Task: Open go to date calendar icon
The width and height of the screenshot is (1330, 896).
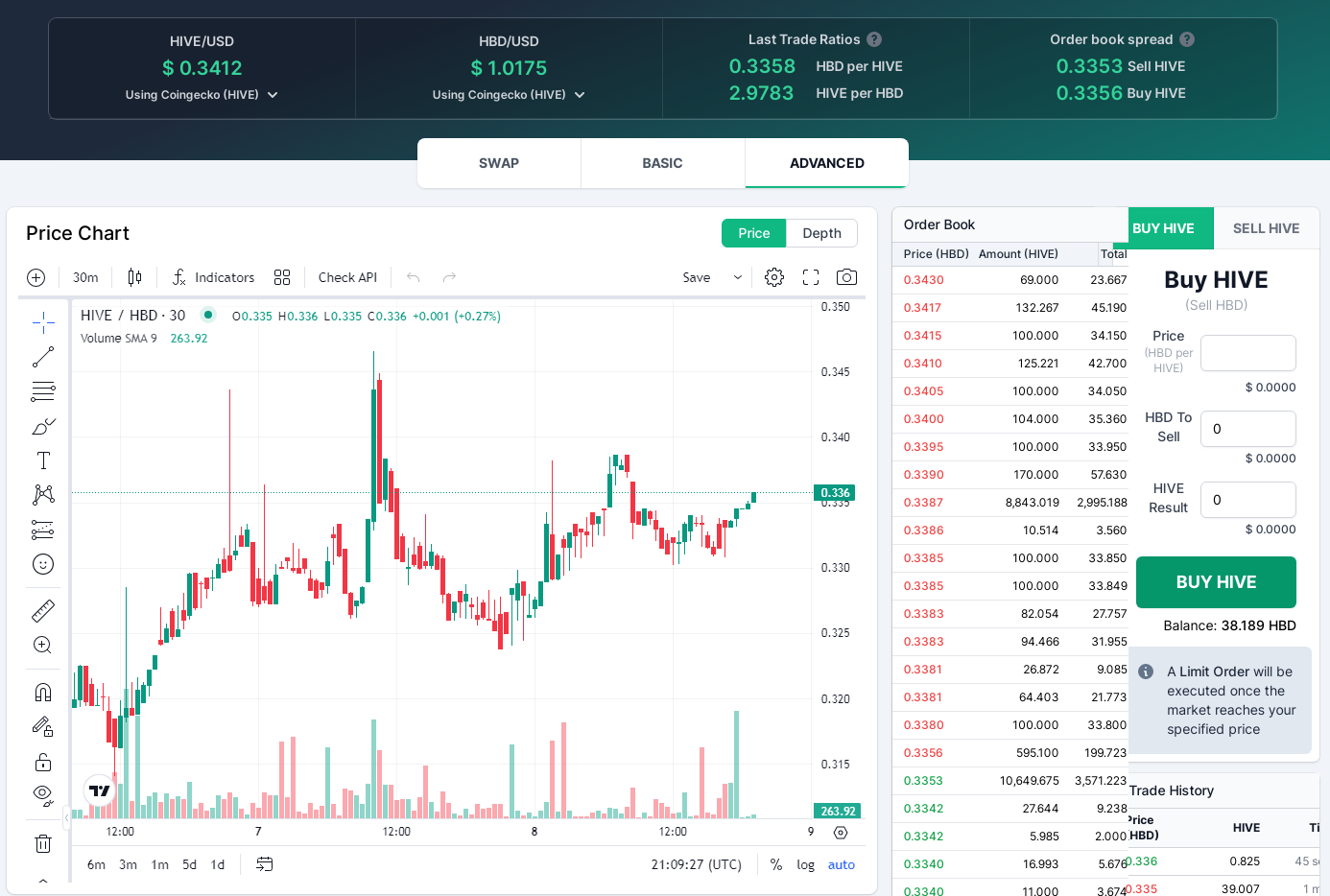Action: click(x=265, y=864)
